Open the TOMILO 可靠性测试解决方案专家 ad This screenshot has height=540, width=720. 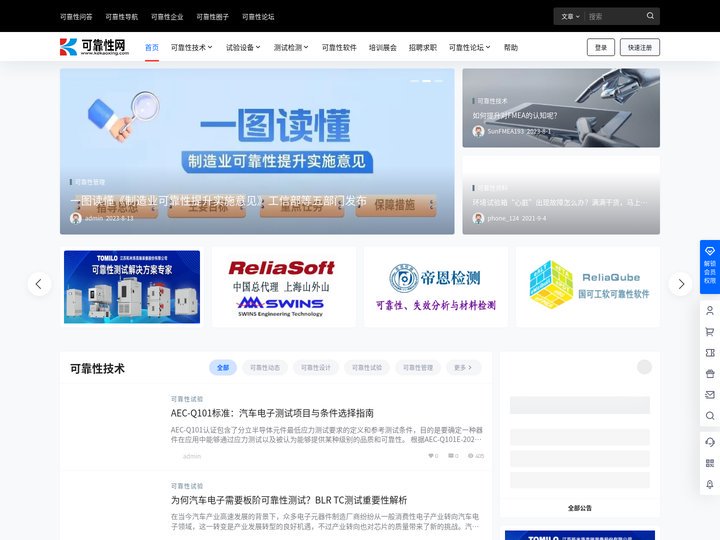coord(132,287)
